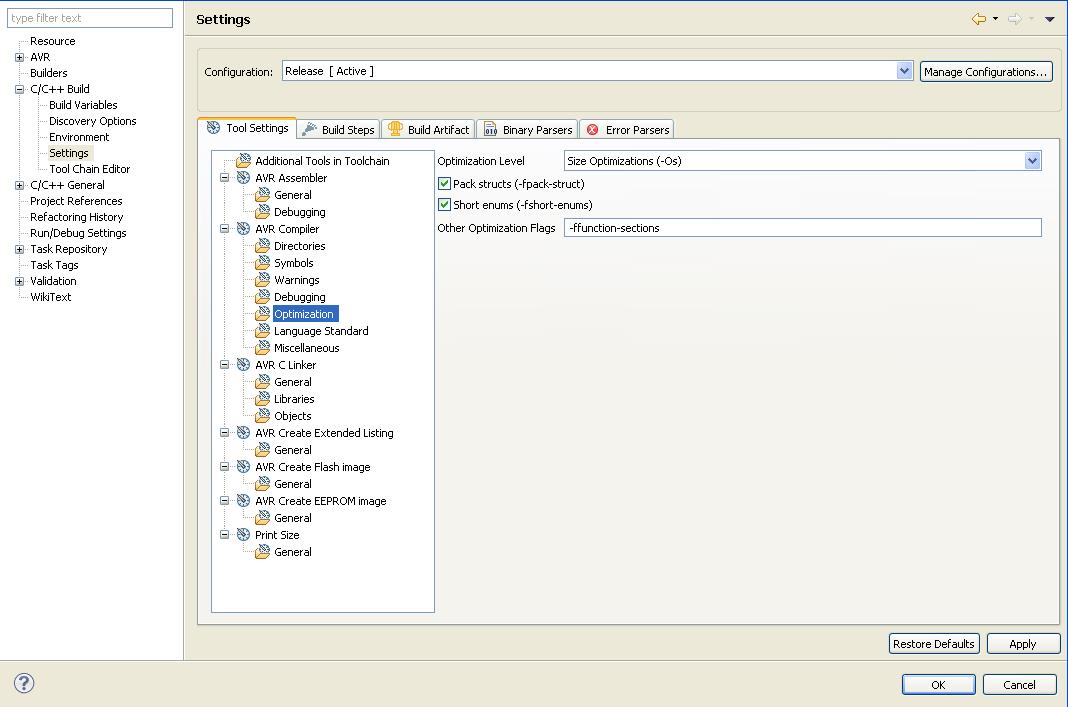The width and height of the screenshot is (1068, 707).
Task: Click the help question mark icon
Action: 24,683
